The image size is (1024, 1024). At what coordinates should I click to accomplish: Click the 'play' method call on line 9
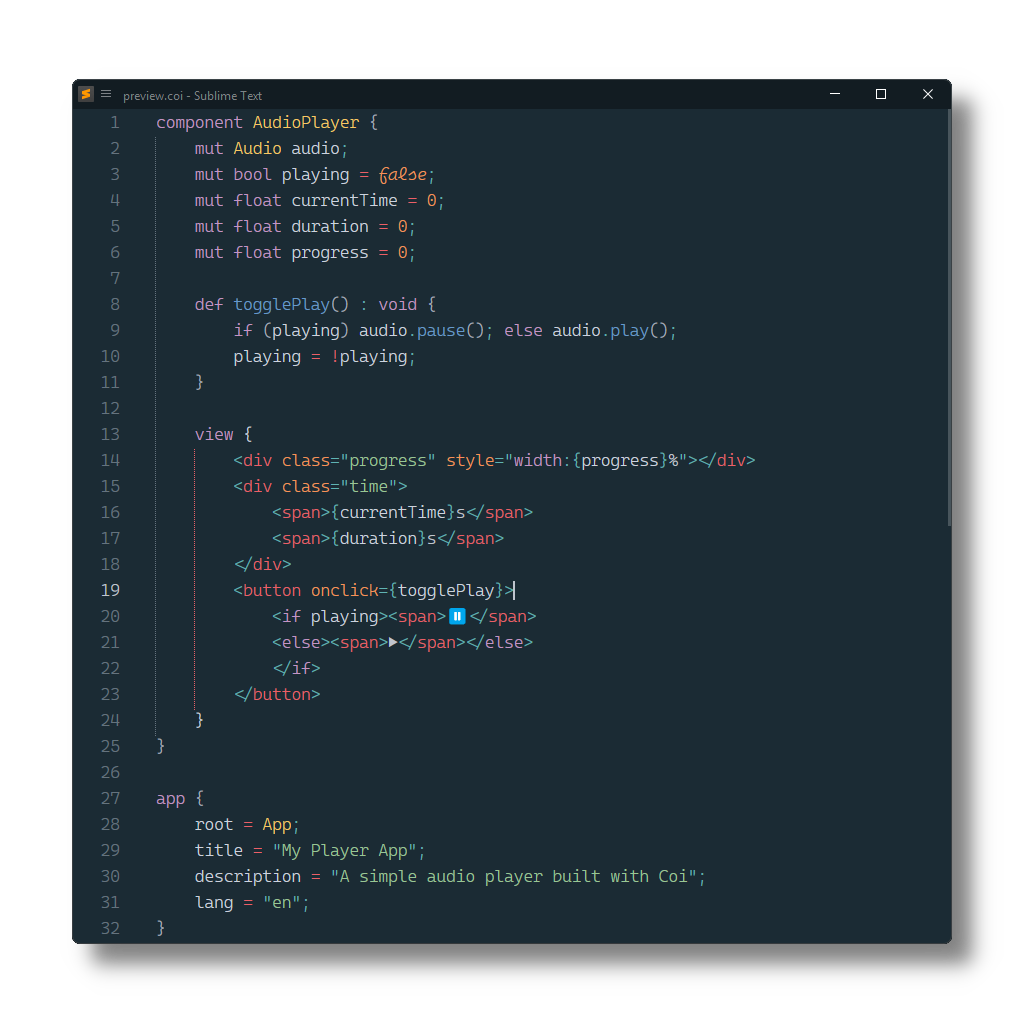click(630, 330)
